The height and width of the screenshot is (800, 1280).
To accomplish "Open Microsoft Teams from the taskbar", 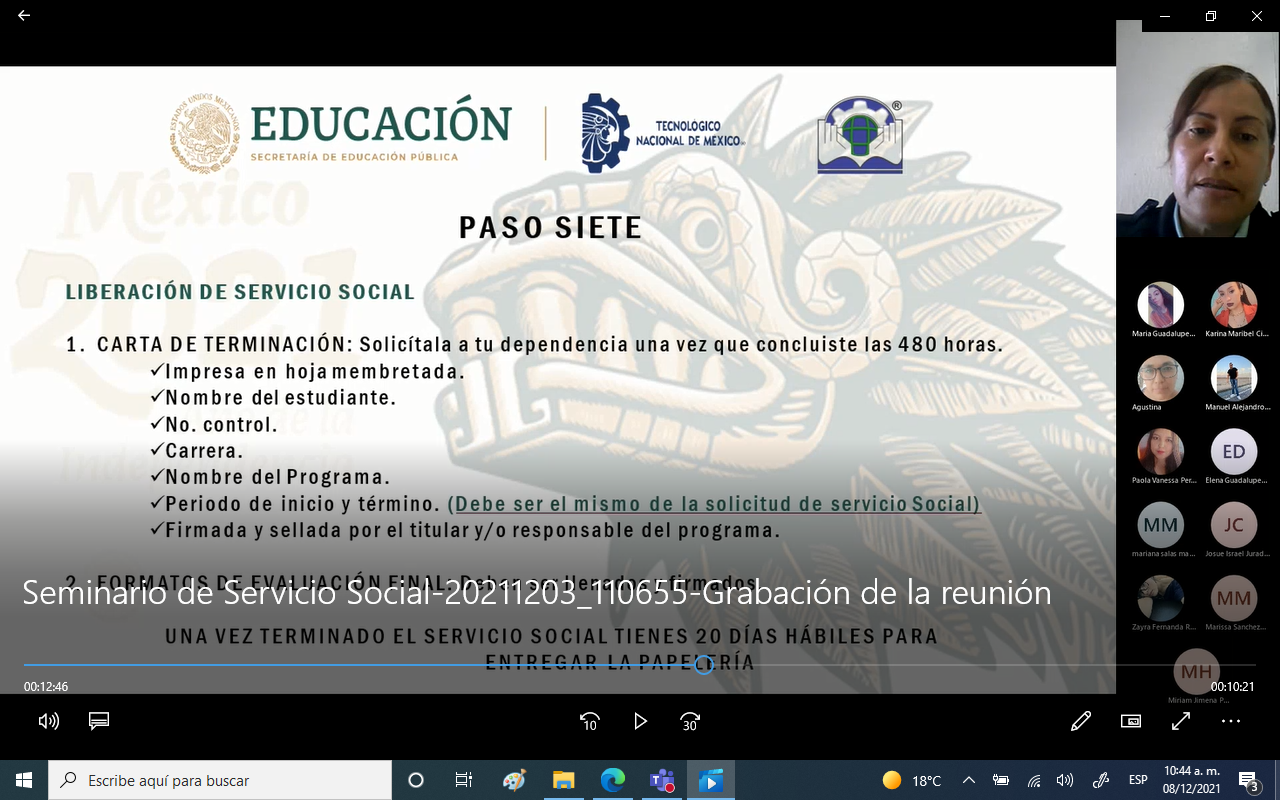I will pyautogui.click(x=661, y=780).
